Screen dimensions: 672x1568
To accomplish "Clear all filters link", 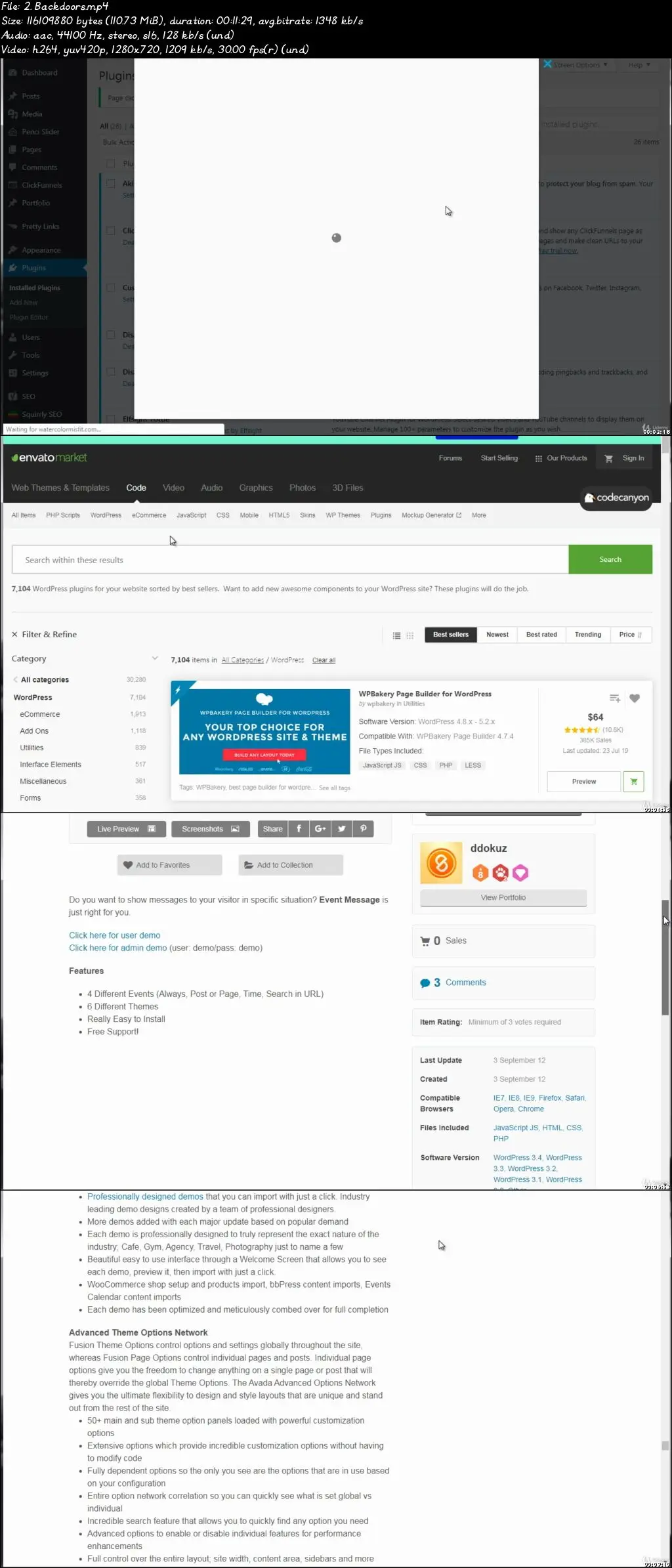I will [324, 660].
